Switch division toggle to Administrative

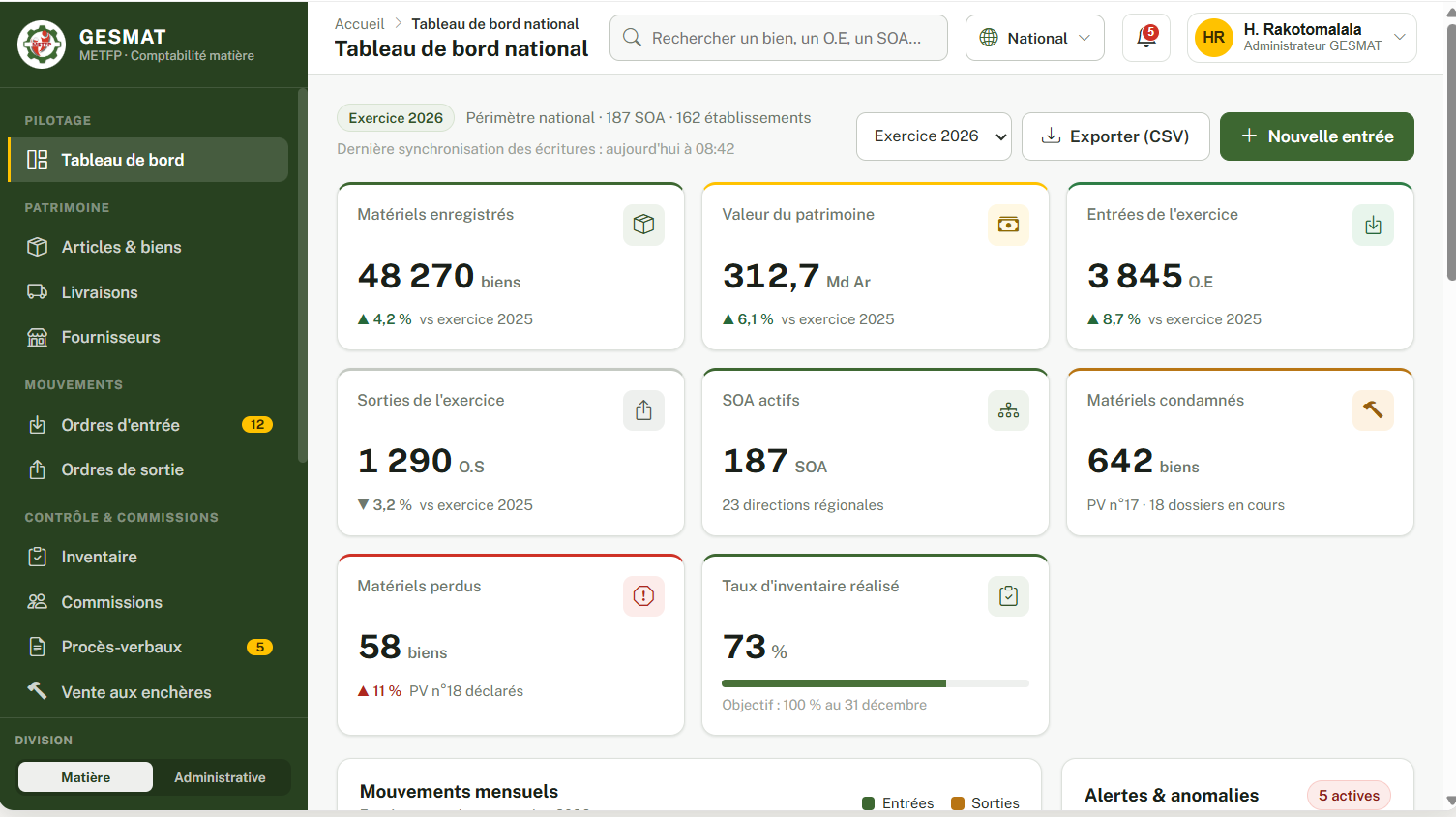[220, 777]
